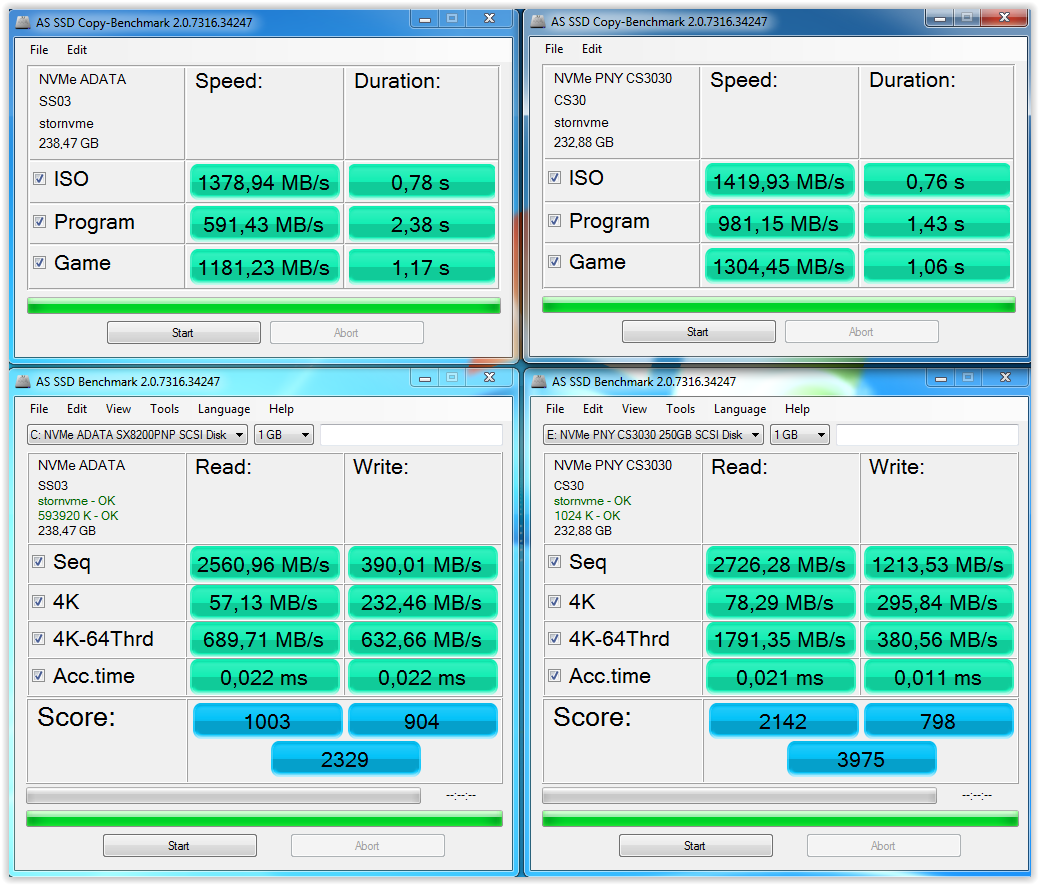Click gray progress bar in ADATA Benchmark window
The height and width of the screenshot is (885, 1039).
click(x=223, y=795)
